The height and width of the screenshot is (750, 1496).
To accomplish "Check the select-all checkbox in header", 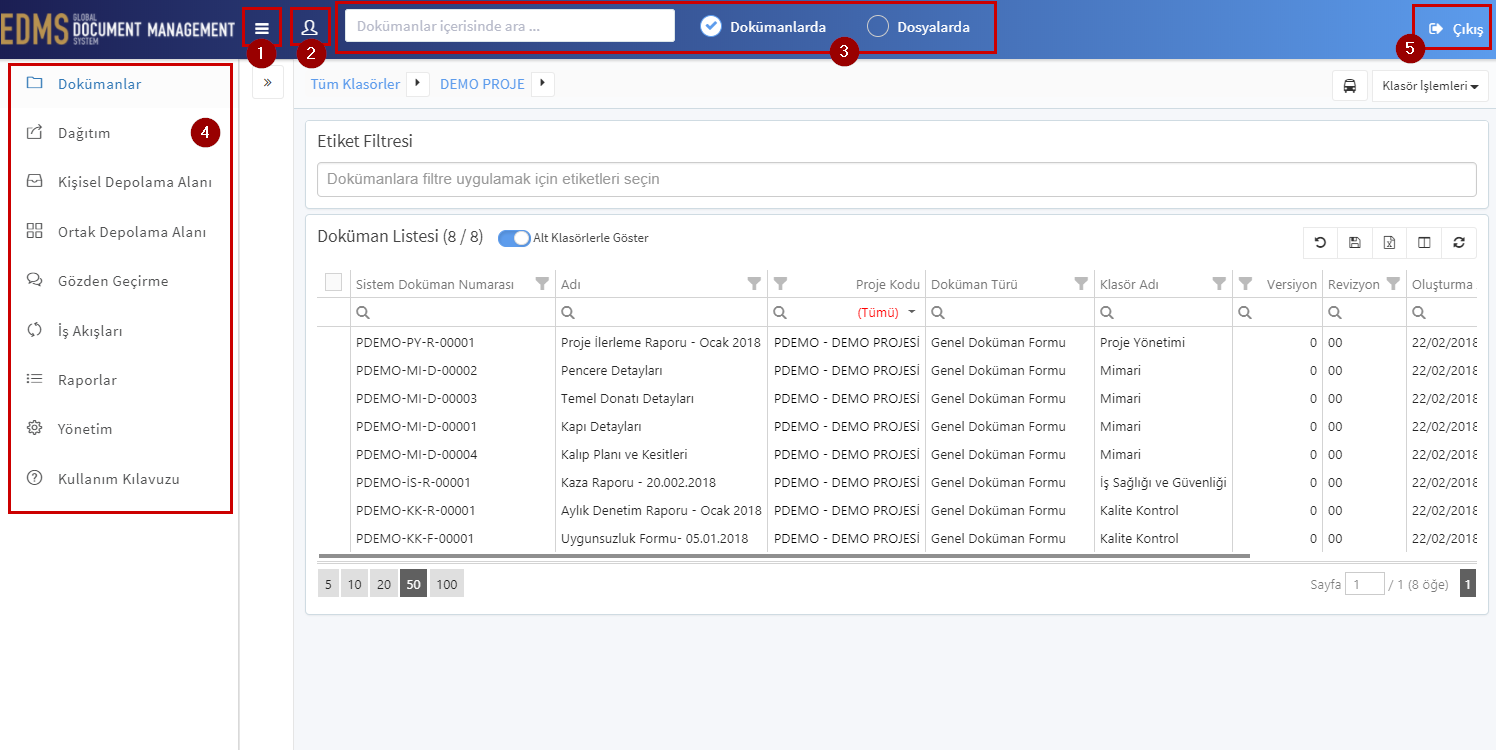I will (x=334, y=283).
